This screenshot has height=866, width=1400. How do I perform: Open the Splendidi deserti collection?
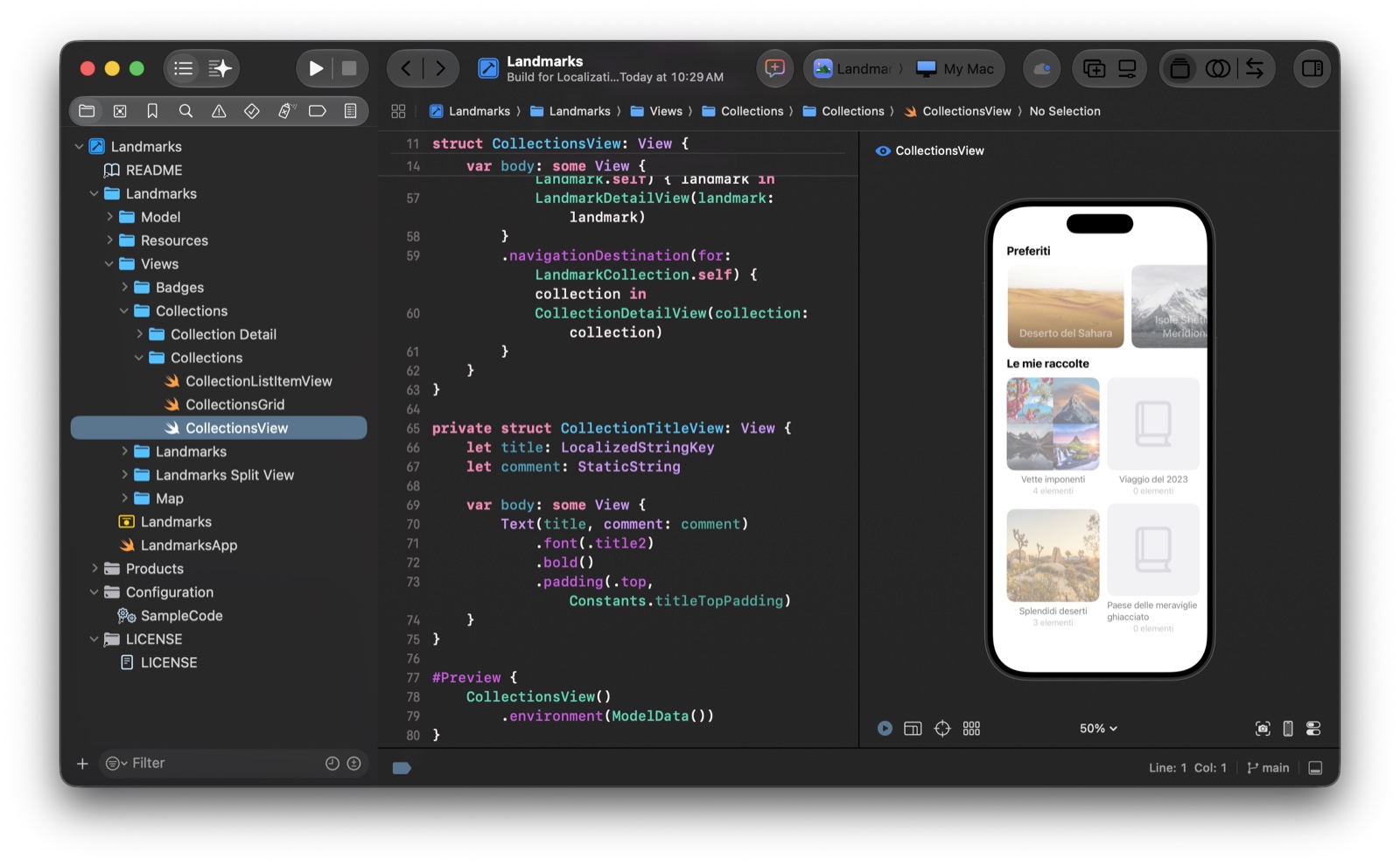pos(1053,555)
